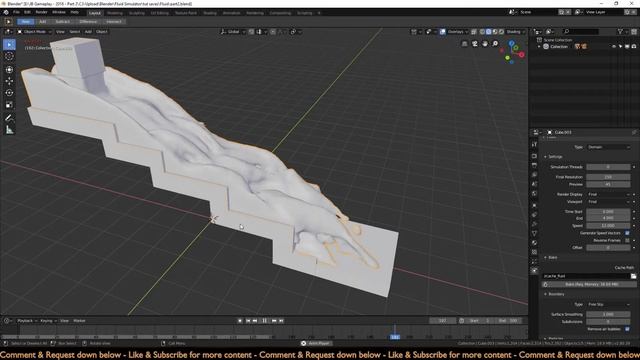Open the Object Data properties tab icon
The image size is (640, 360).
click(534, 233)
